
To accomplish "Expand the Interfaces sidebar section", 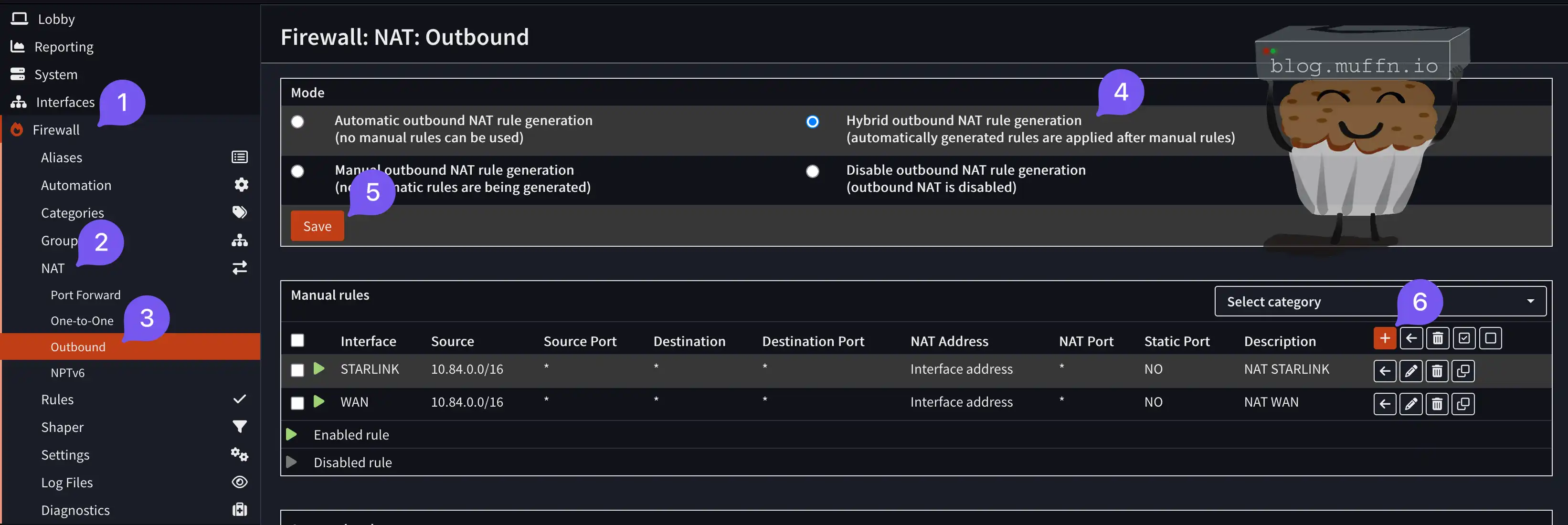I will 65,102.
